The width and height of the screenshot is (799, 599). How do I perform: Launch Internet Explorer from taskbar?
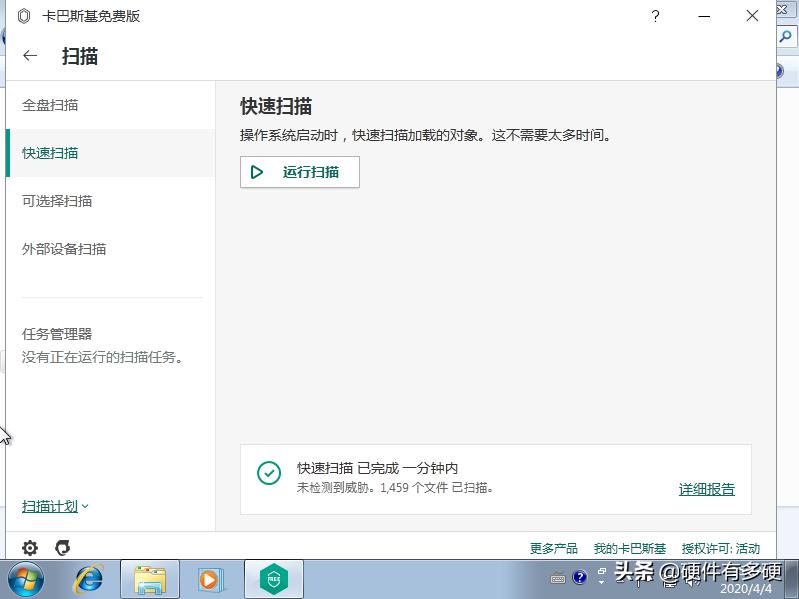click(x=89, y=580)
